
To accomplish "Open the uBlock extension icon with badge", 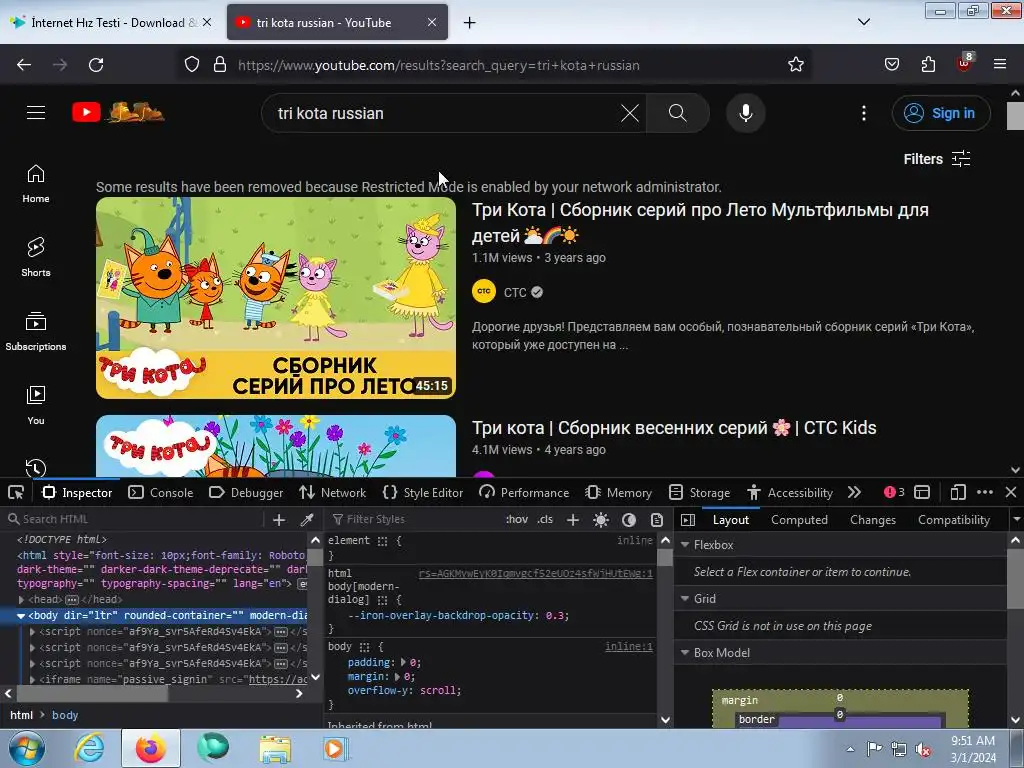I will pos(964,63).
